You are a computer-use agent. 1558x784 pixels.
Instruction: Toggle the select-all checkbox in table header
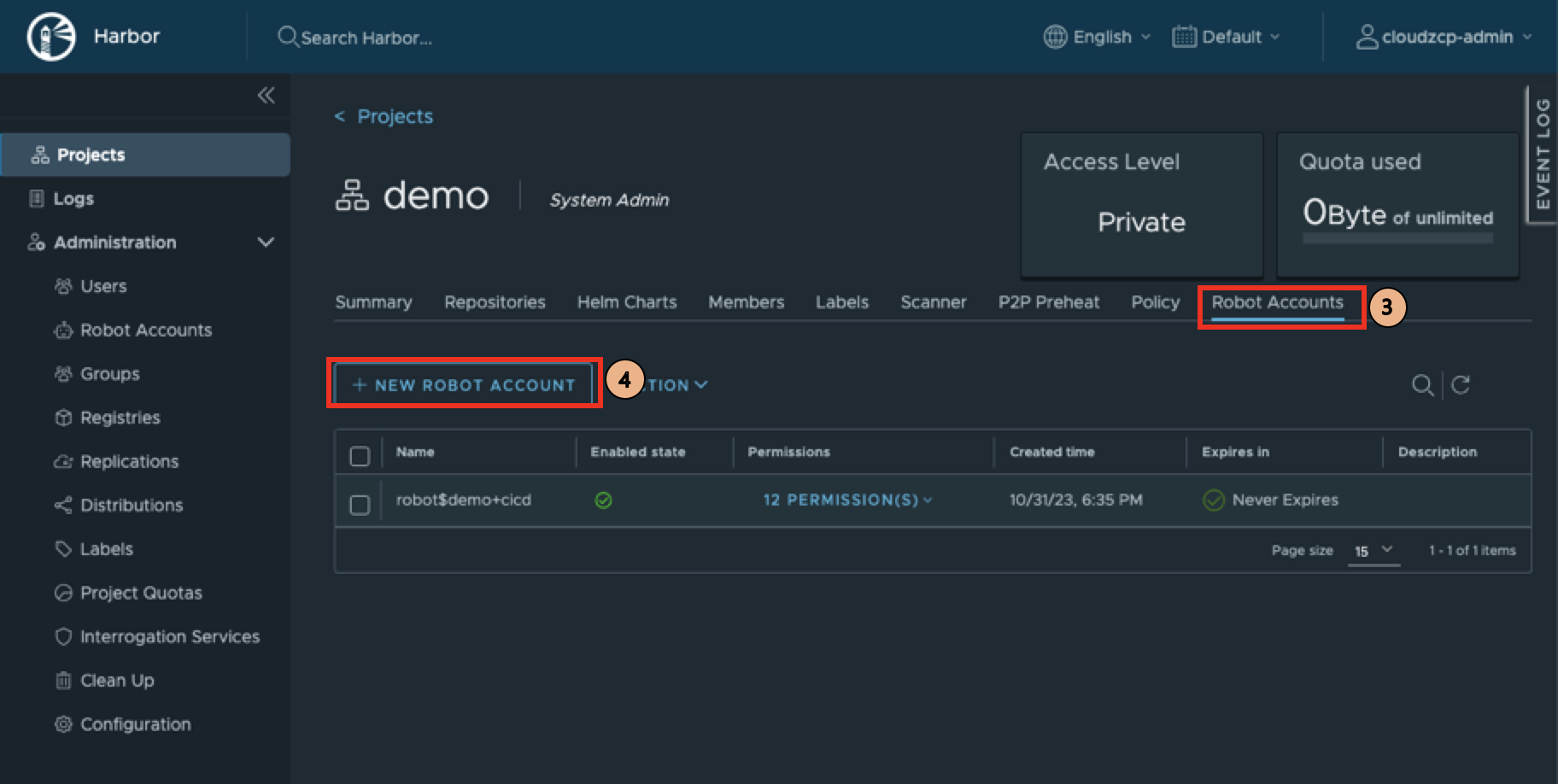tap(360, 456)
